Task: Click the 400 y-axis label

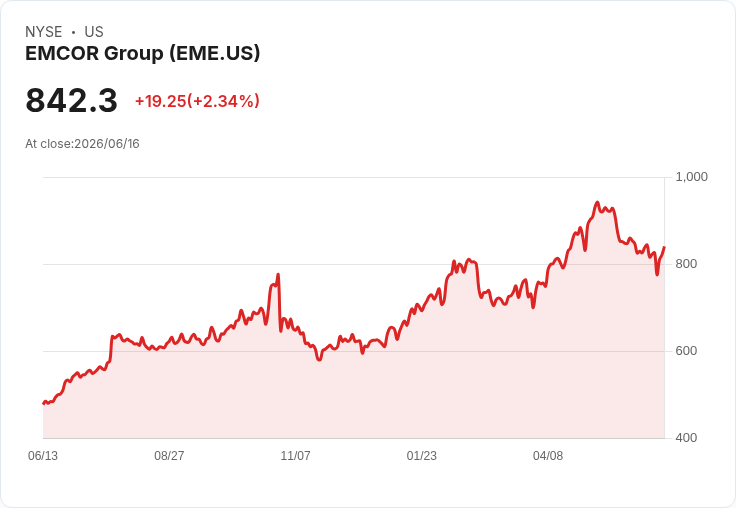Action: [x=686, y=438]
